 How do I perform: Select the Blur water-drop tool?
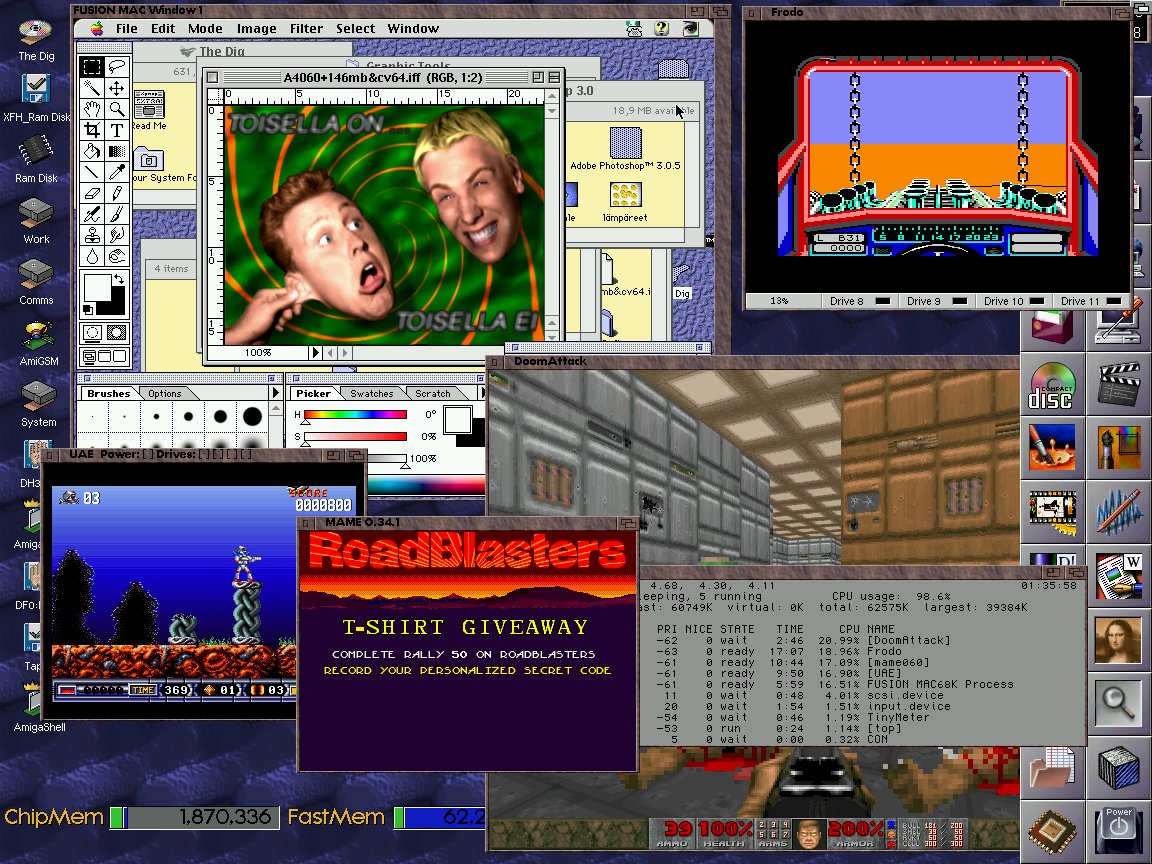(x=92, y=257)
